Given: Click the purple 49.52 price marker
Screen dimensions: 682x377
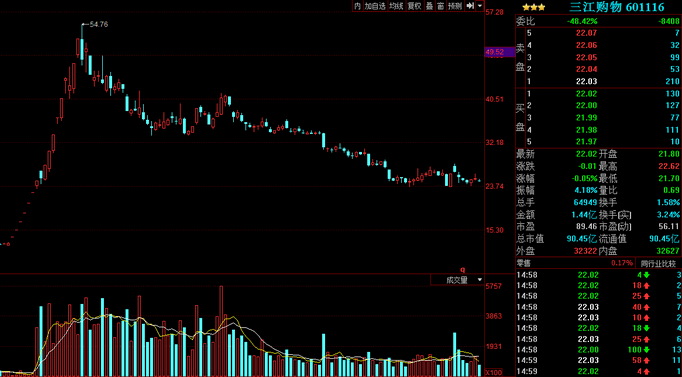Looking at the screenshot, I should 500,52.
